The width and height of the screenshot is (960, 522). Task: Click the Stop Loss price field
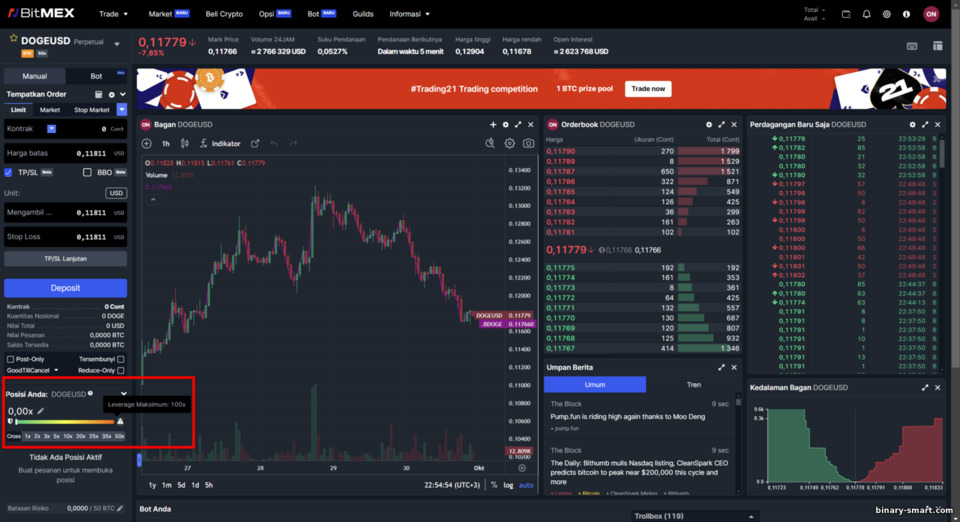pyautogui.click(x=66, y=237)
